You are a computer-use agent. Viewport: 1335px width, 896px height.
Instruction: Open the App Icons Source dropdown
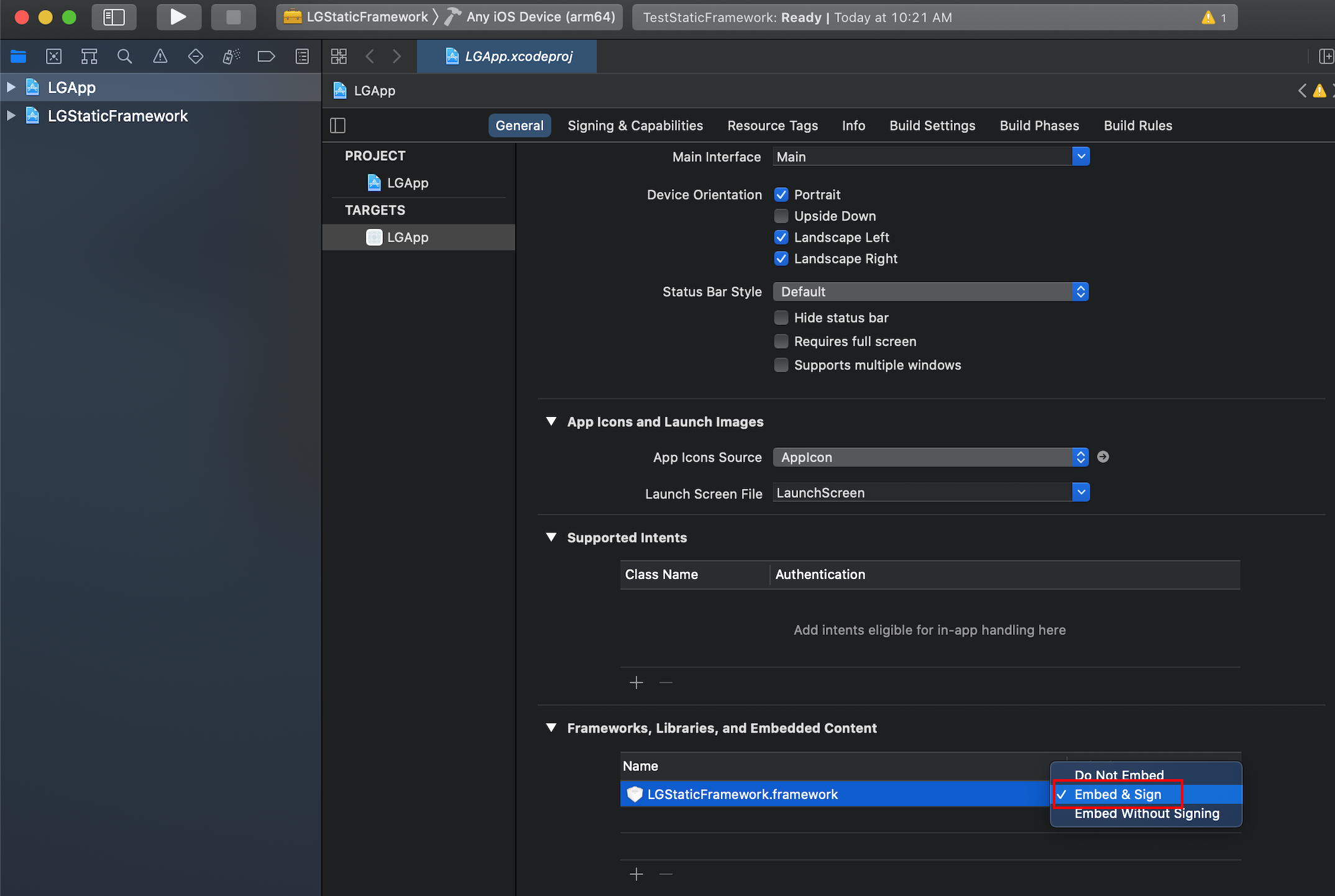coord(930,457)
